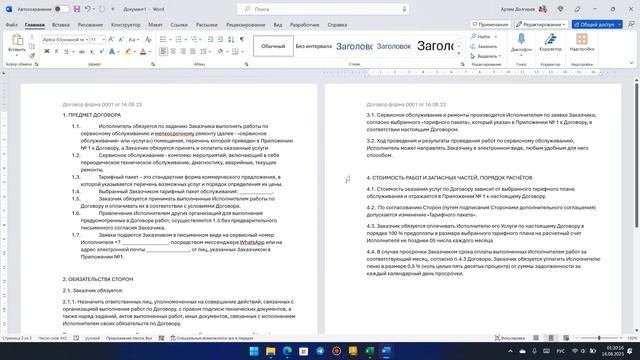Image resolution: width=640 pixels, height=360 pixels.
Task: Expand the styles gallery arrow
Action: coord(459,54)
